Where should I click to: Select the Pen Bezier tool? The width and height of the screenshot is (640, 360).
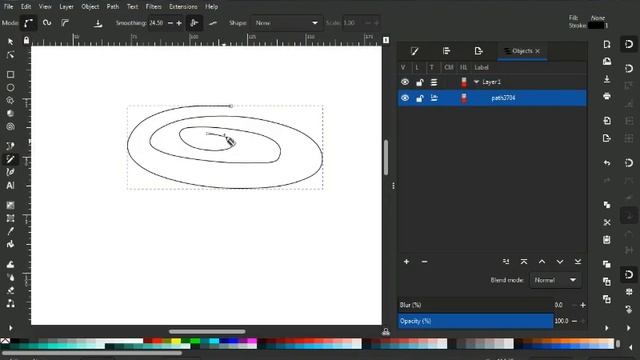click(x=10, y=146)
